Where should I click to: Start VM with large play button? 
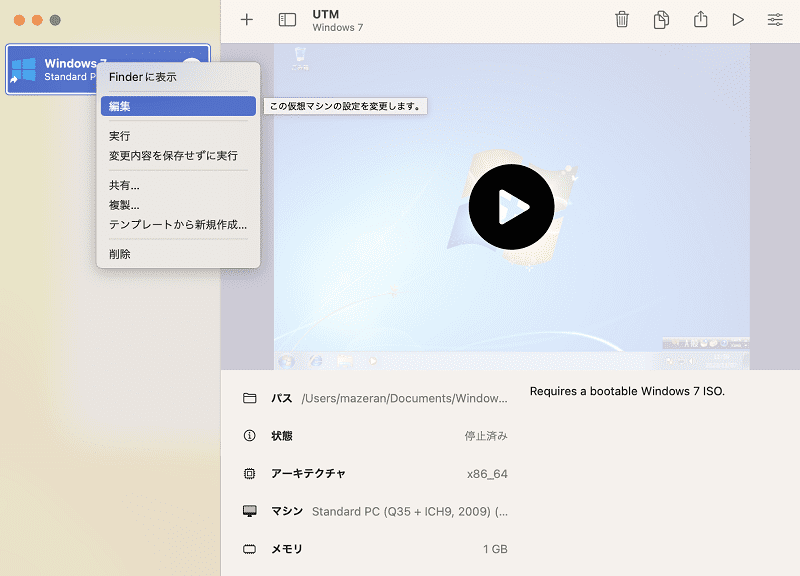(511, 207)
